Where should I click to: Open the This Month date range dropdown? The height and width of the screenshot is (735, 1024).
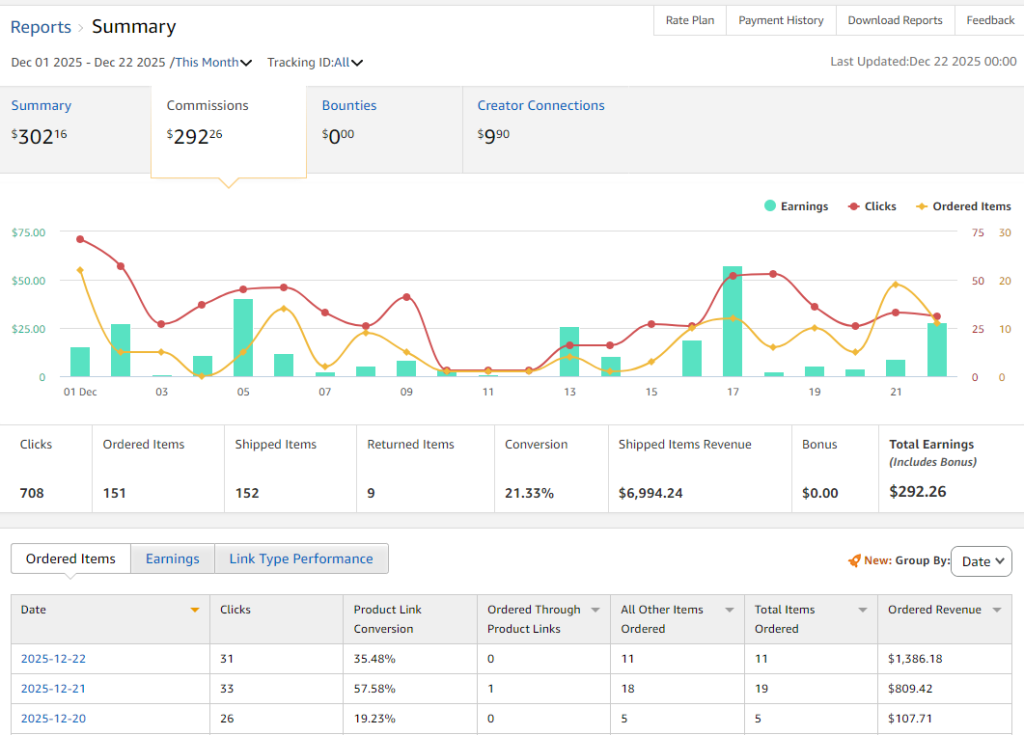click(x=212, y=62)
